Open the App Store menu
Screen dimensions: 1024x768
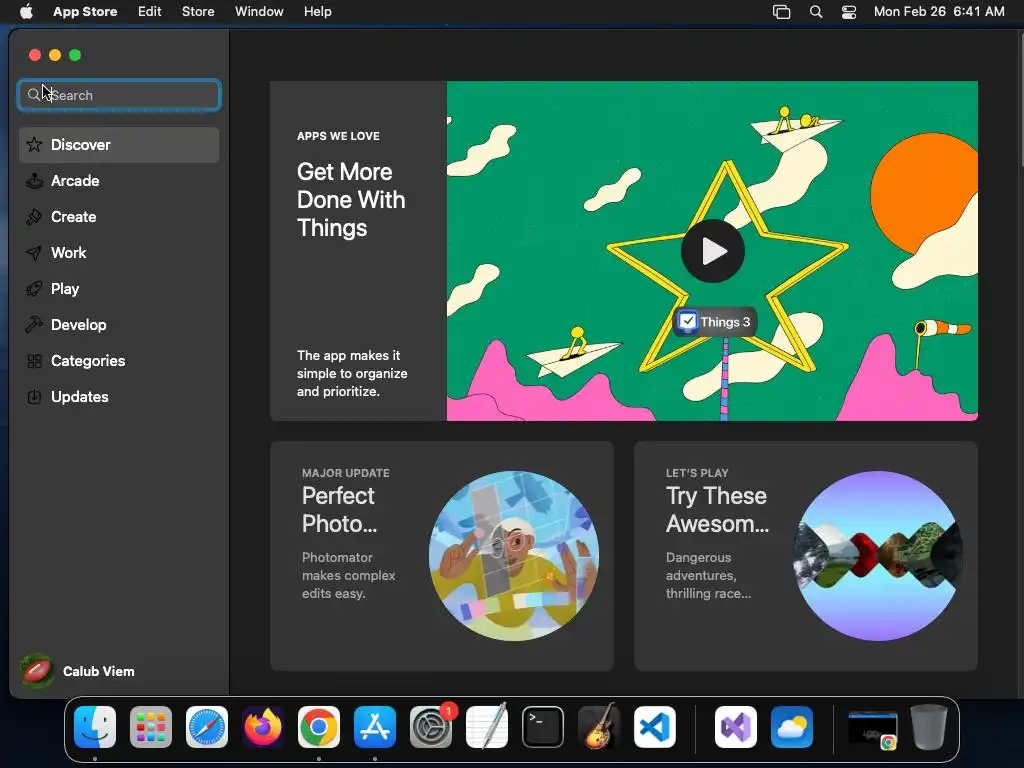point(85,12)
